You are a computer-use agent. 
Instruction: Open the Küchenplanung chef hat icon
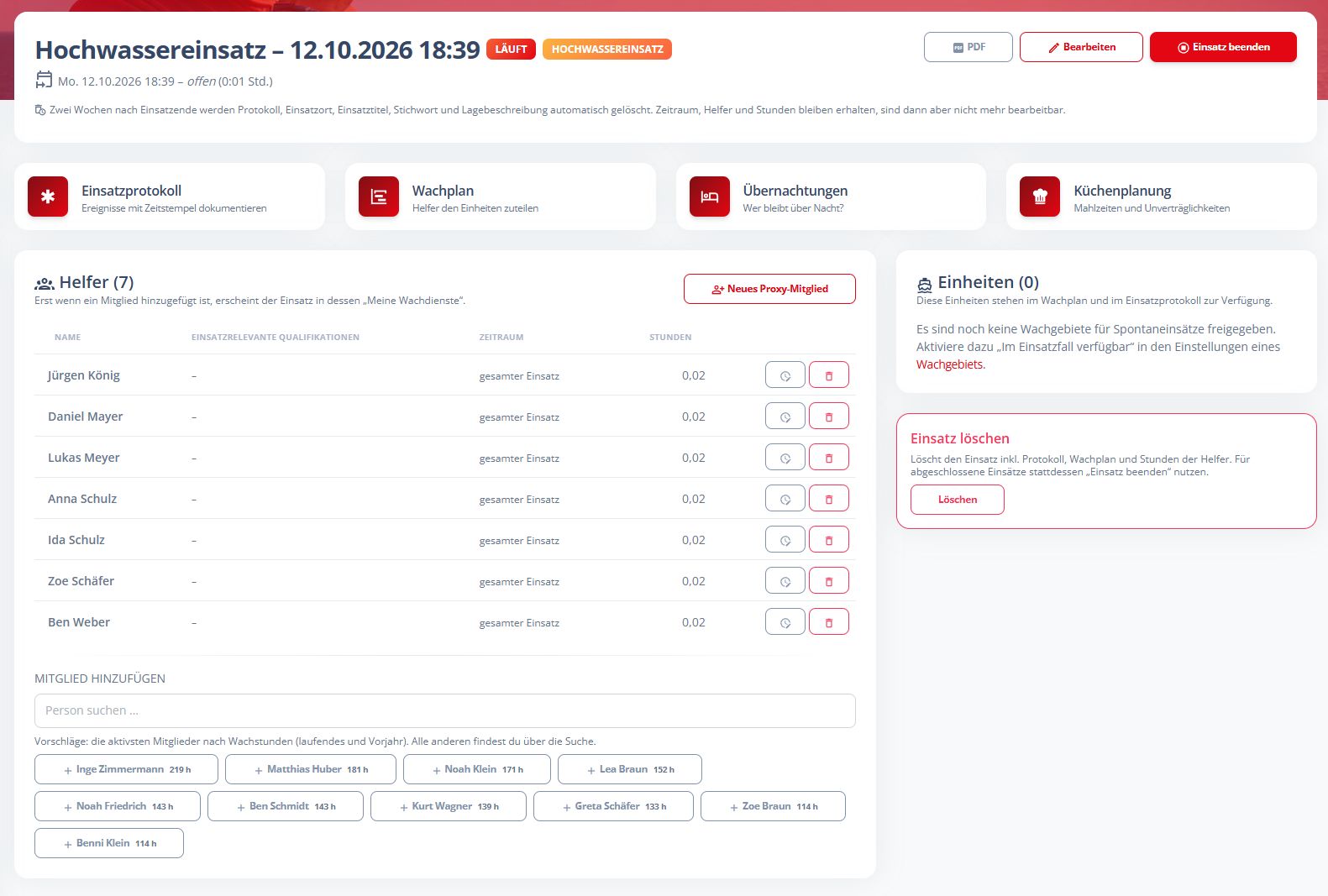(x=1040, y=196)
